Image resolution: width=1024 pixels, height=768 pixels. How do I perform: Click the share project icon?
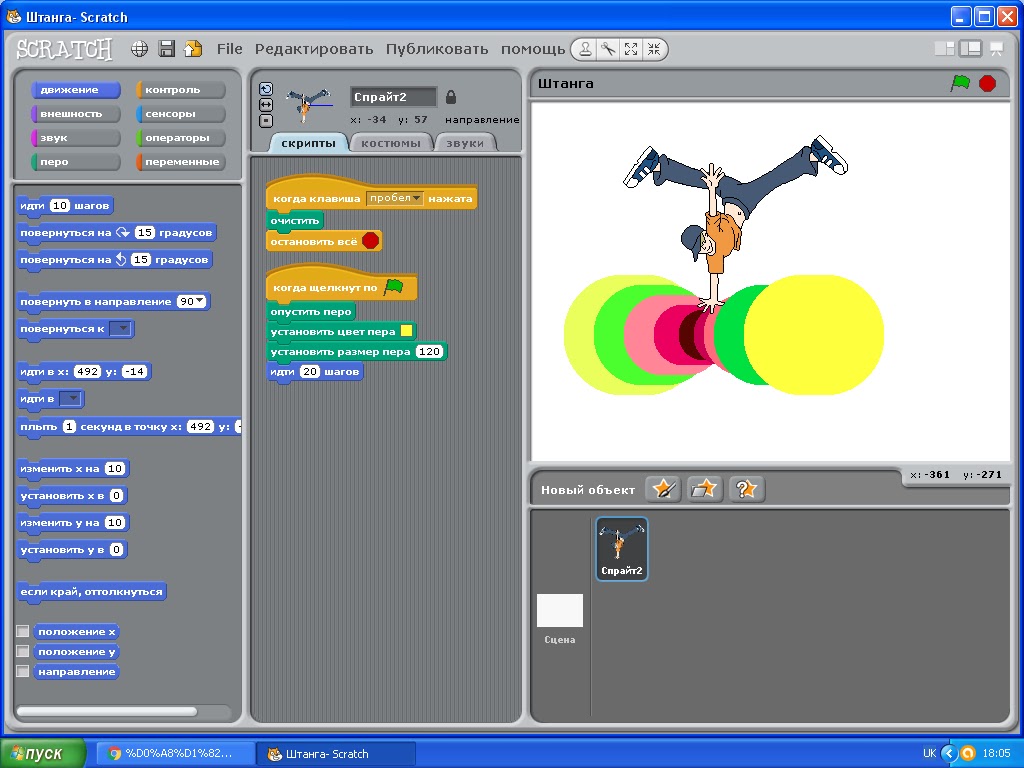[193, 49]
